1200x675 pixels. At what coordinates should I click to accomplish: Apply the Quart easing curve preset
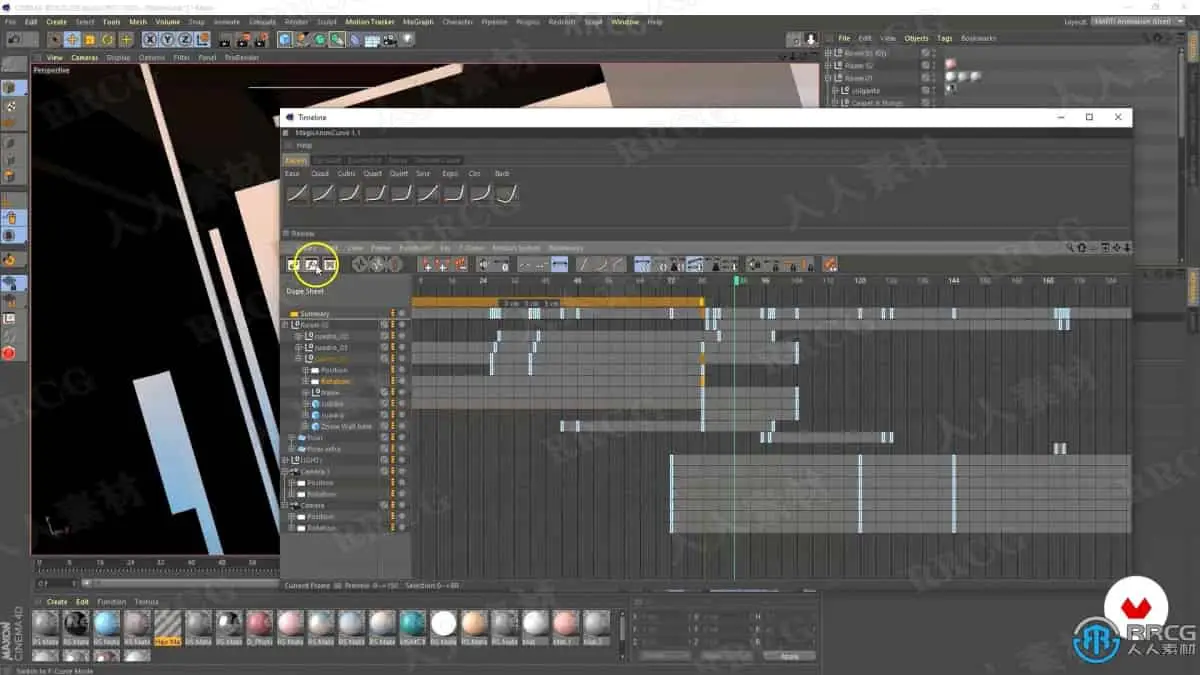375,194
